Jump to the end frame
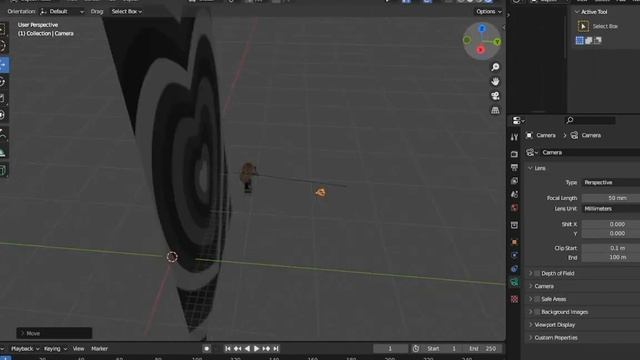Screen dimensions: 640x360 point(276,349)
